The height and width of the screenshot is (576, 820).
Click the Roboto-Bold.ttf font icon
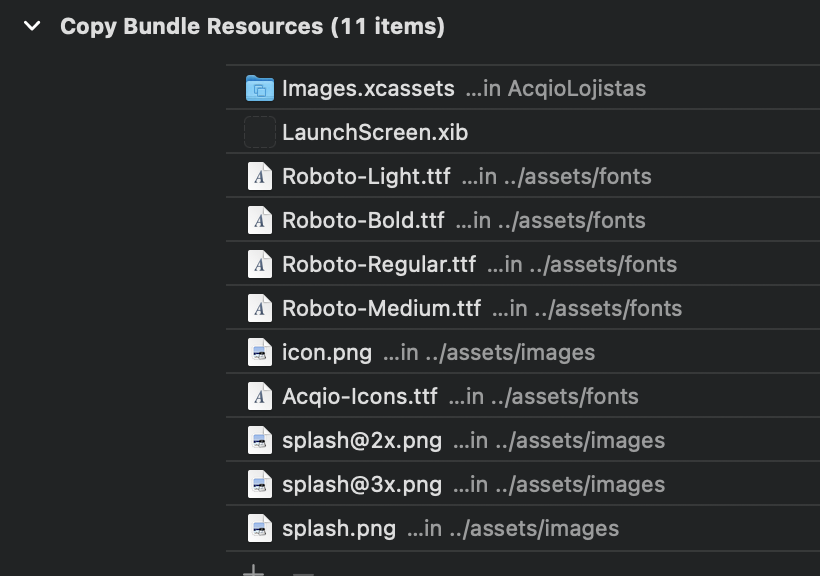click(260, 220)
